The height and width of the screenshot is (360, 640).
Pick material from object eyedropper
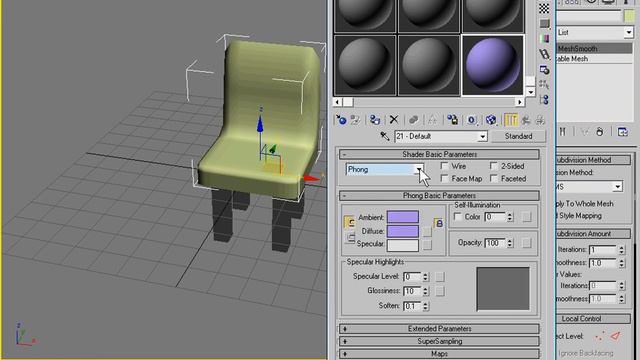[384, 136]
